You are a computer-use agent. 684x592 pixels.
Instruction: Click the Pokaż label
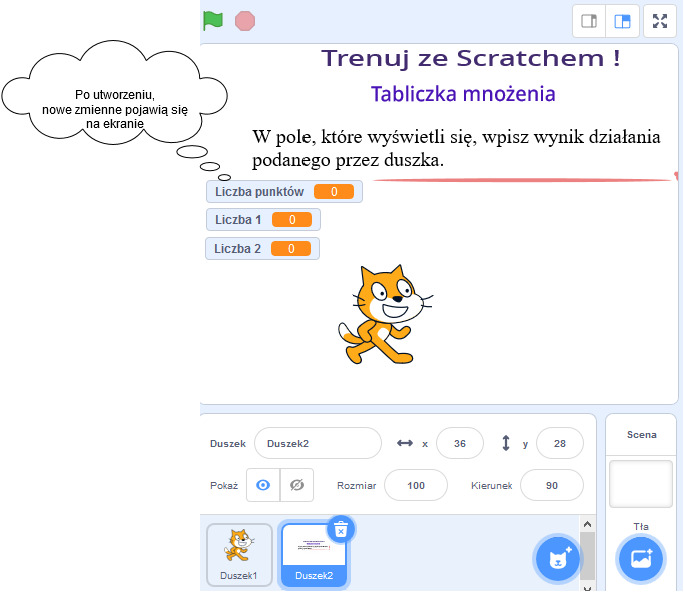tap(224, 486)
